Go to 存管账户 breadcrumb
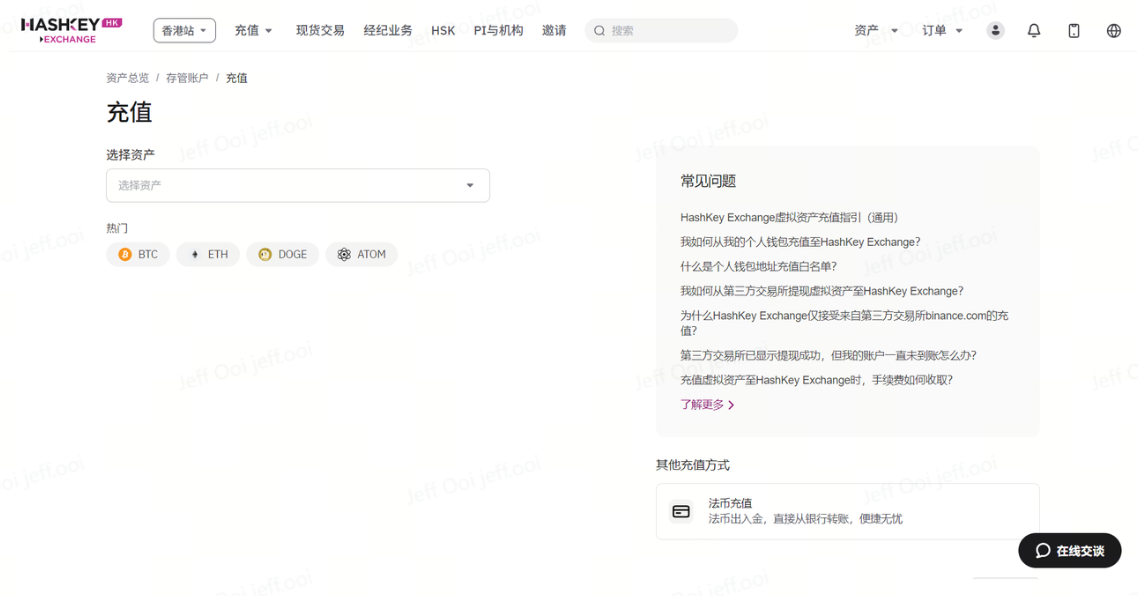The image size is (1138, 596). (187, 78)
